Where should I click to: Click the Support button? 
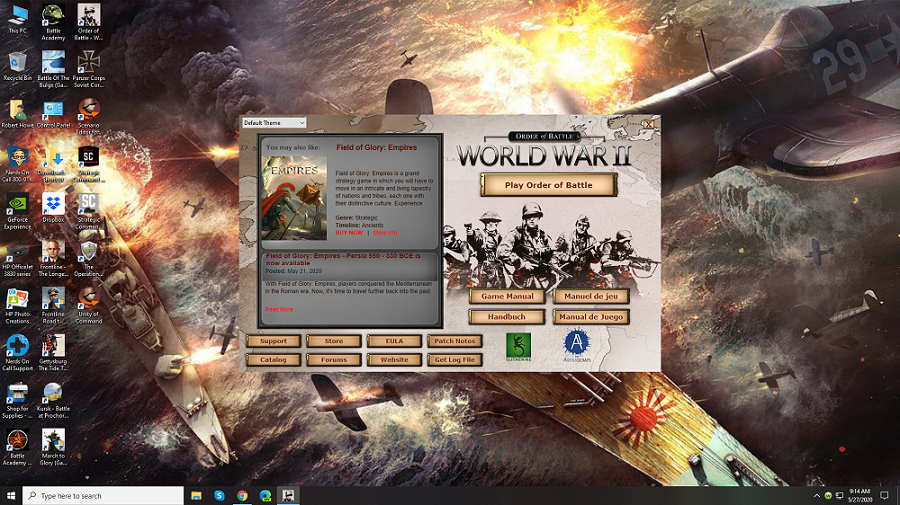pos(273,341)
